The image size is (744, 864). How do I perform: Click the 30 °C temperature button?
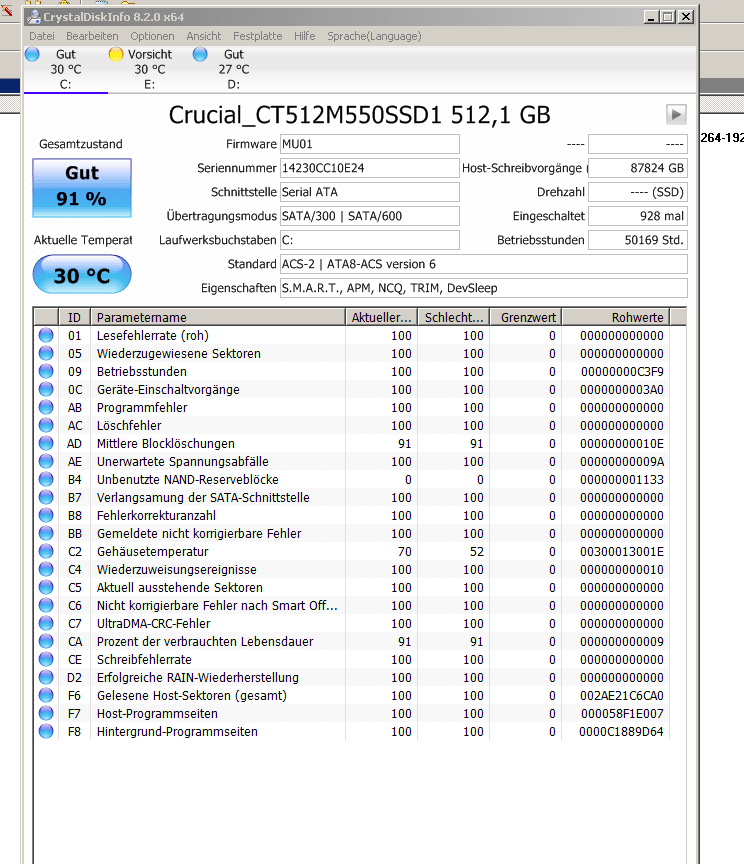click(82, 274)
